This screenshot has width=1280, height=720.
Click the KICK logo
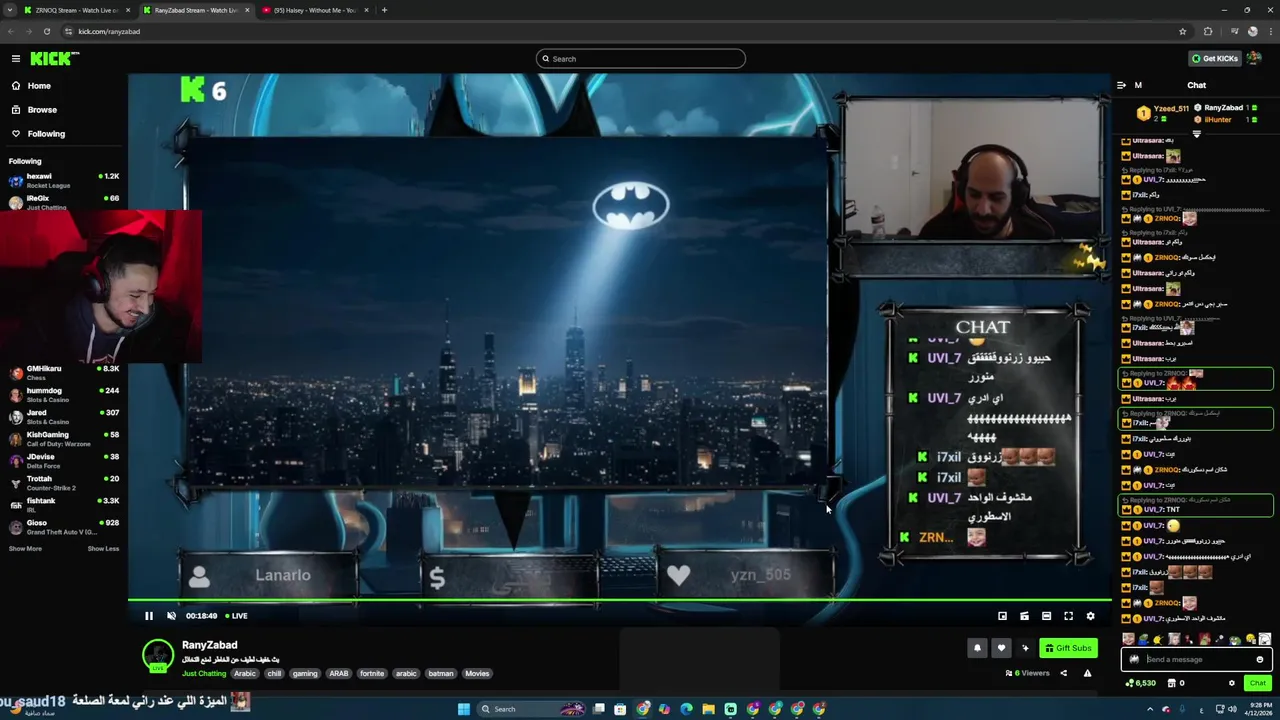(x=54, y=58)
